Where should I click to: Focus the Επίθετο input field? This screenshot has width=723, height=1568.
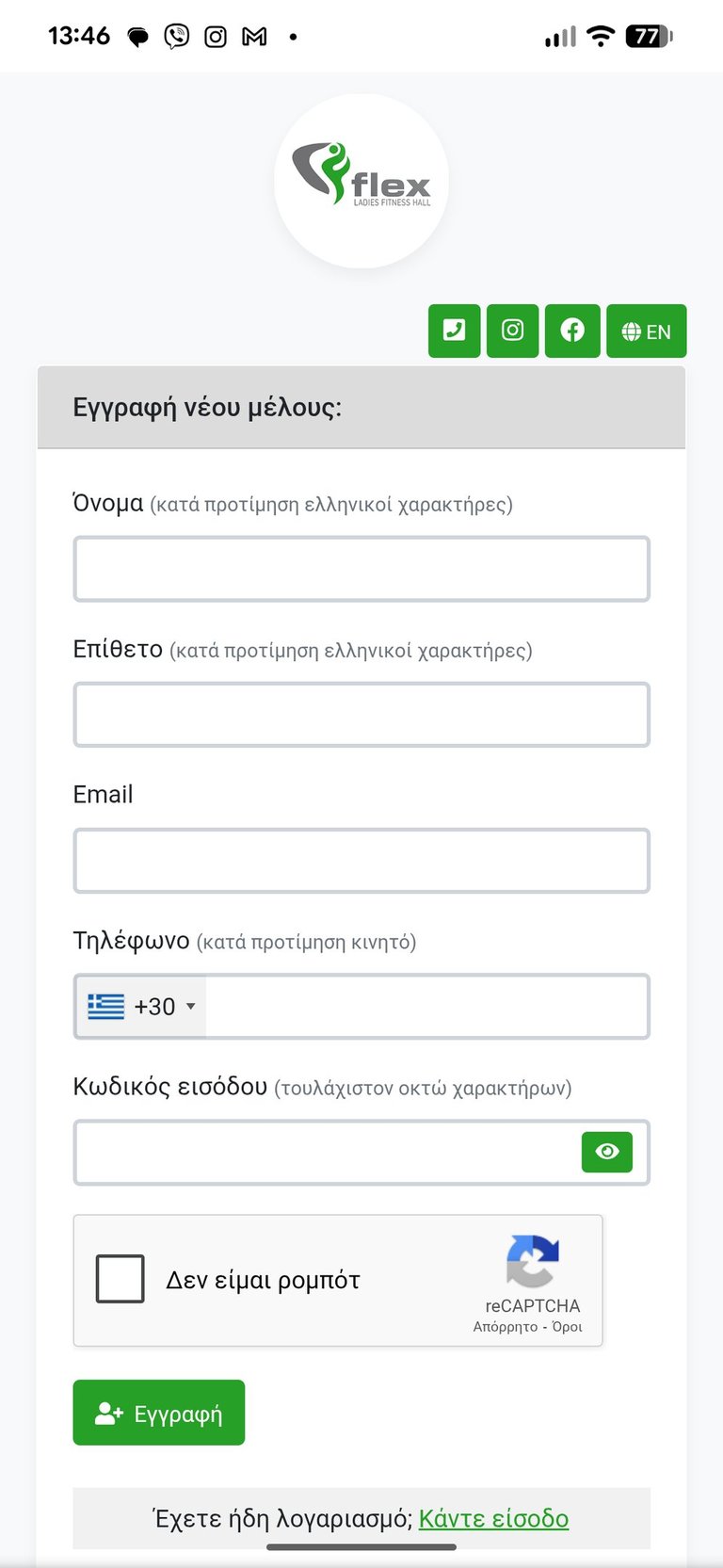pyautogui.click(x=361, y=715)
